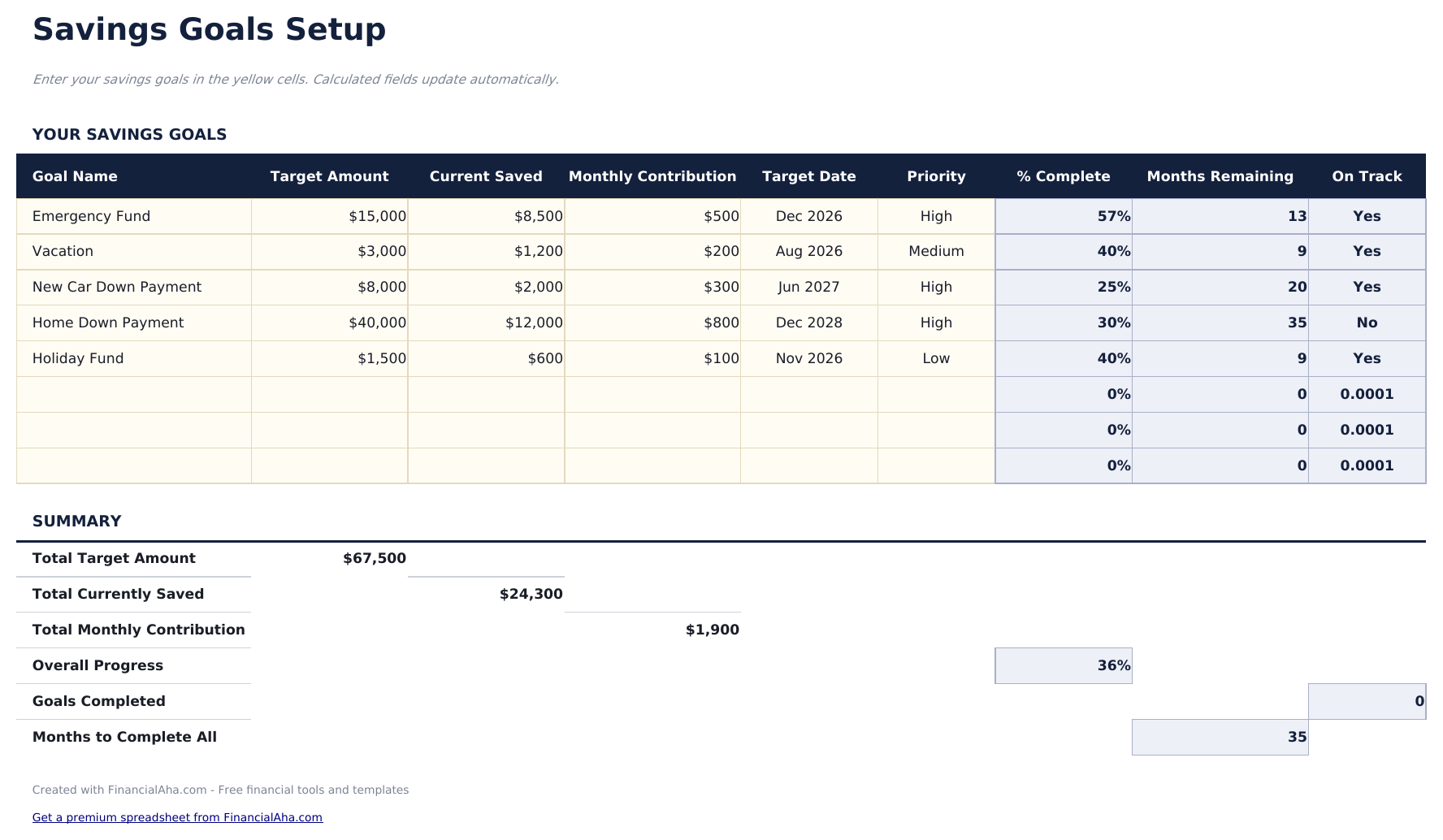Select the On Track column header
Image resolution: width=1443 pixels, height=840 pixels.
coord(1367,176)
